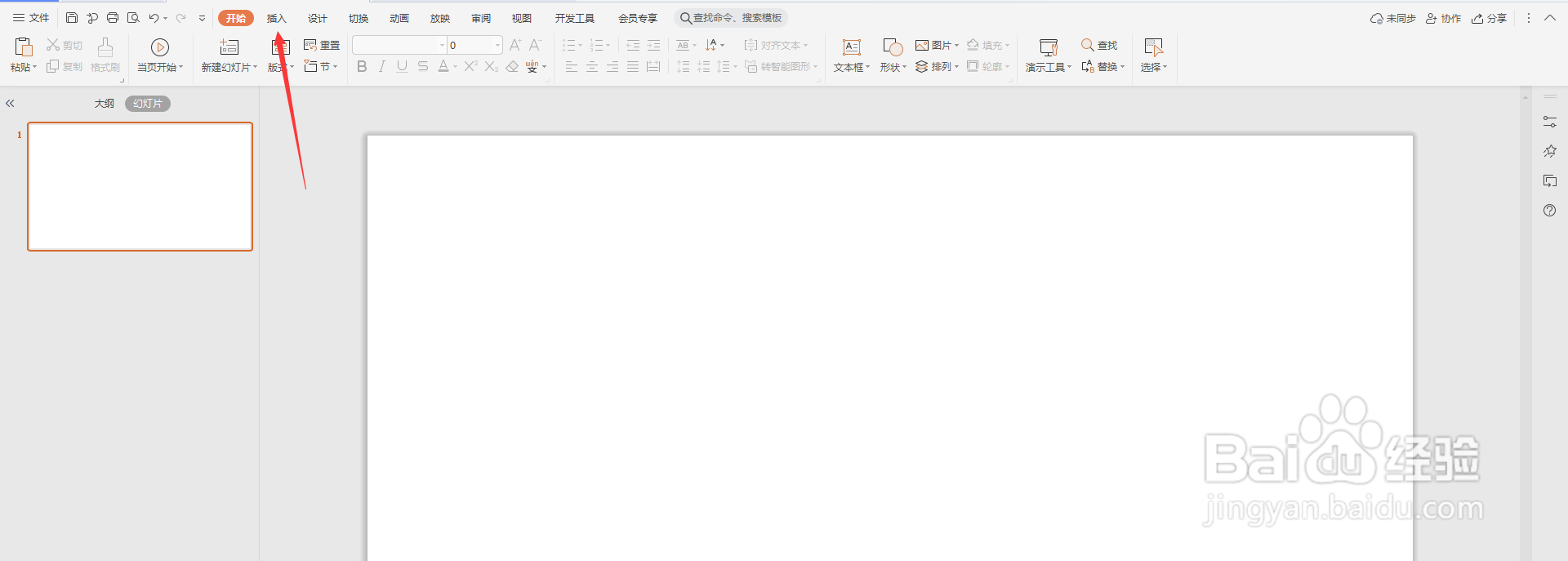Click Decrease Font Size icon

(536, 45)
